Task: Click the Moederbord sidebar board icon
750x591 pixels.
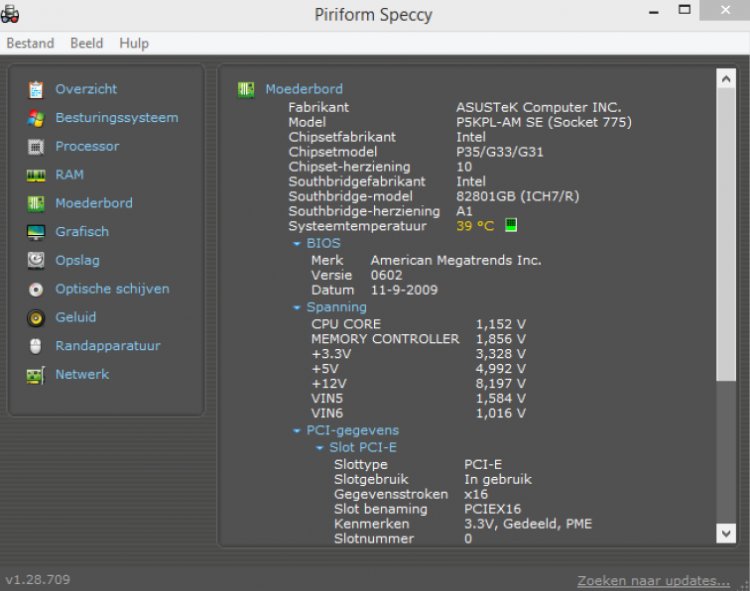Action: click(x=36, y=204)
